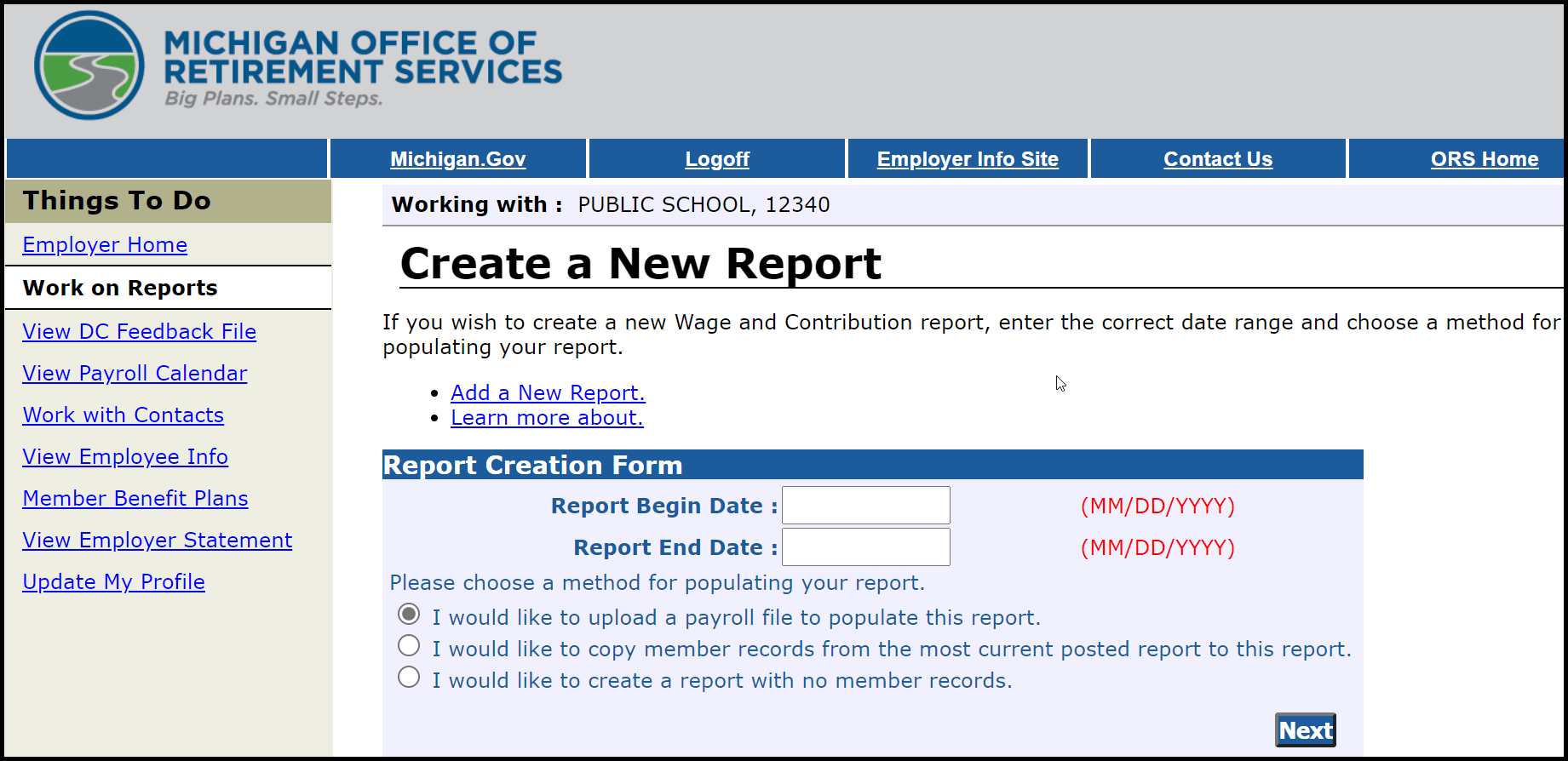Open the Employer Info Site link
1568x761 pixels.
point(968,159)
